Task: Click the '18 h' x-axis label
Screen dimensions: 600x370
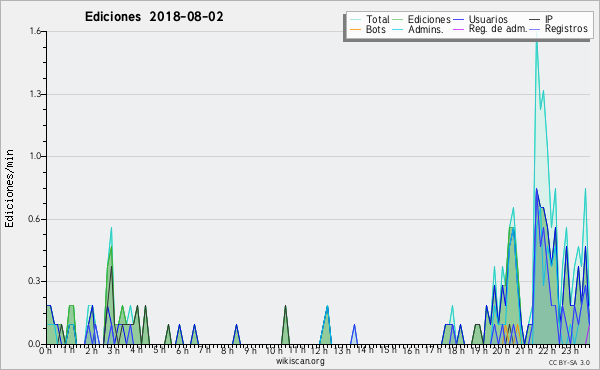Action: pos(456,351)
